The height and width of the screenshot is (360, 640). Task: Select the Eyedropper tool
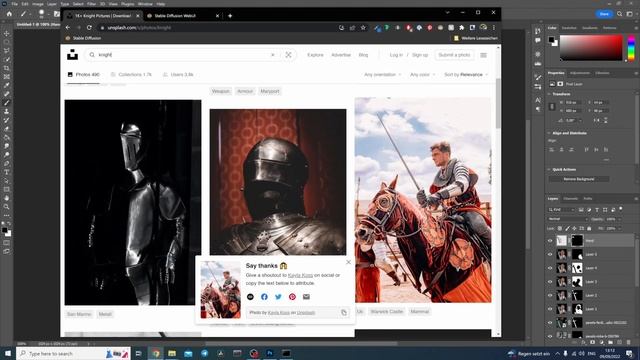click(6, 85)
